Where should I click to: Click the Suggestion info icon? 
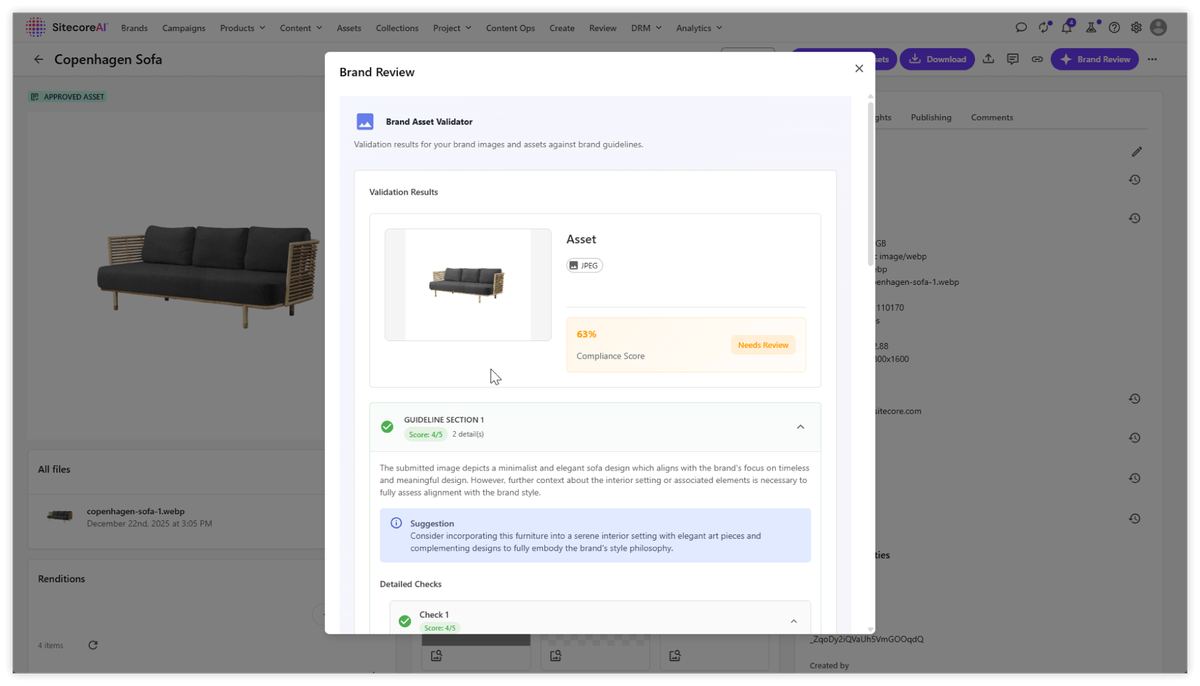click(x=396, y=523)
